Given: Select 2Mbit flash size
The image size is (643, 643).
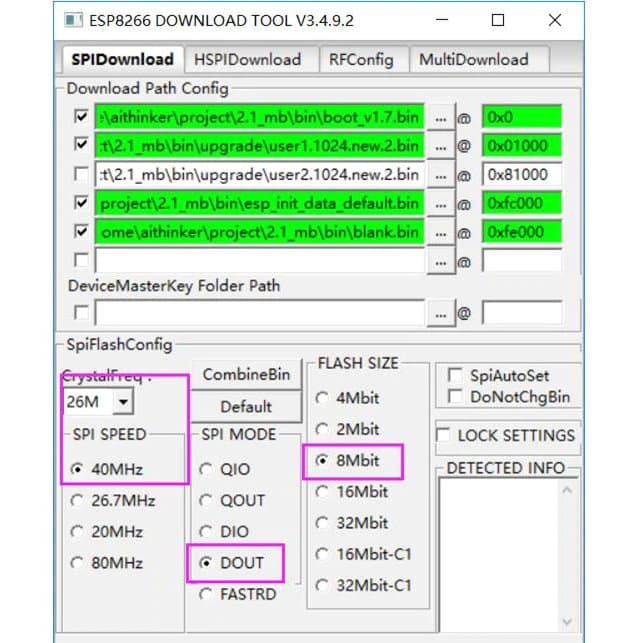Looking at the screenshot, I should point(347,429).
